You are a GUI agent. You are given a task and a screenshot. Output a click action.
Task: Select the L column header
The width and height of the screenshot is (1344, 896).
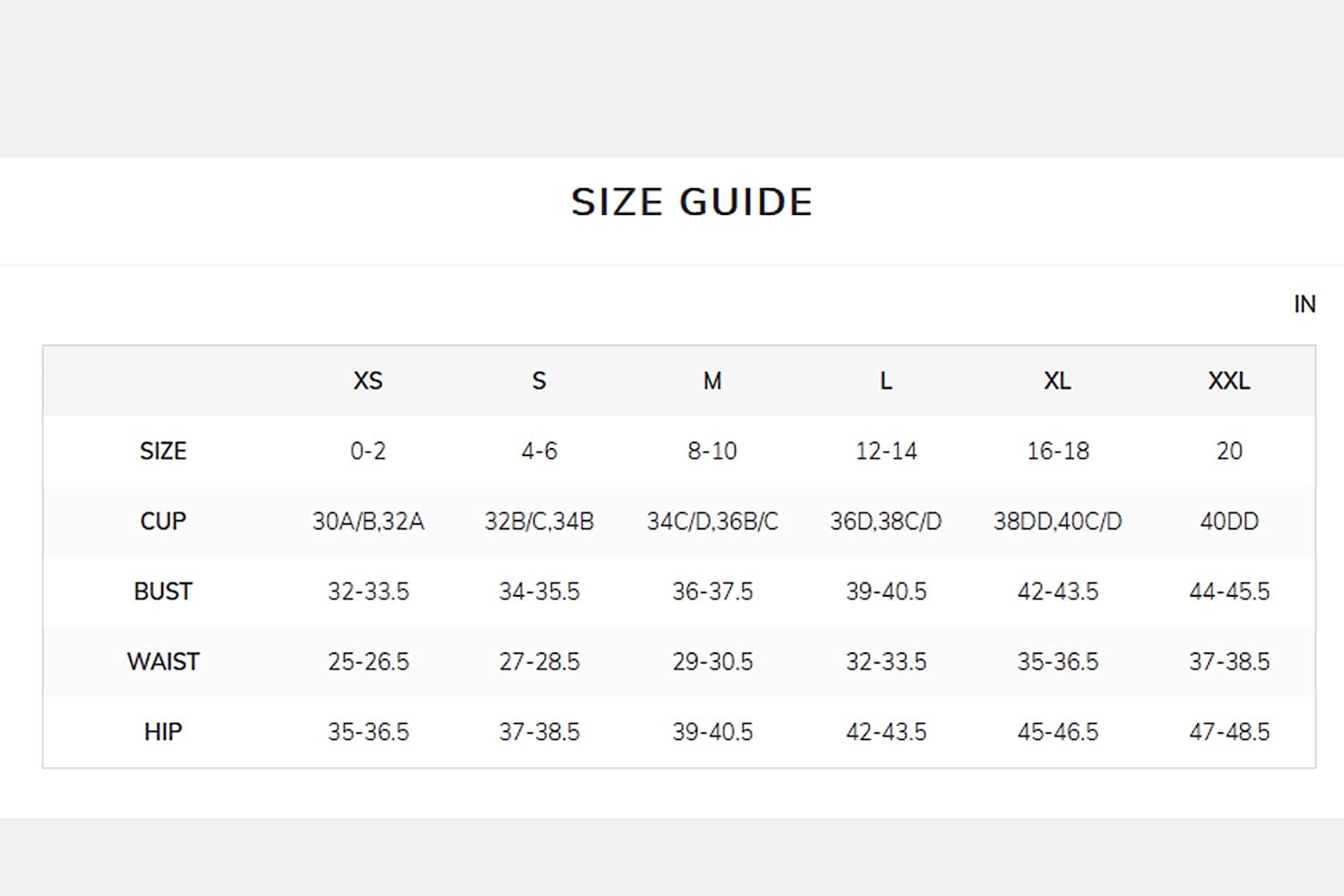[x=886, y=381]
